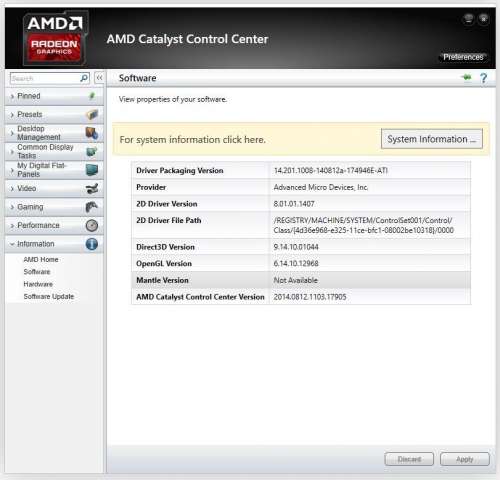Viewport: 500px width, 480px height.
Task: Click the Common Display Tasks monitor icon
Action: [92, 151]
